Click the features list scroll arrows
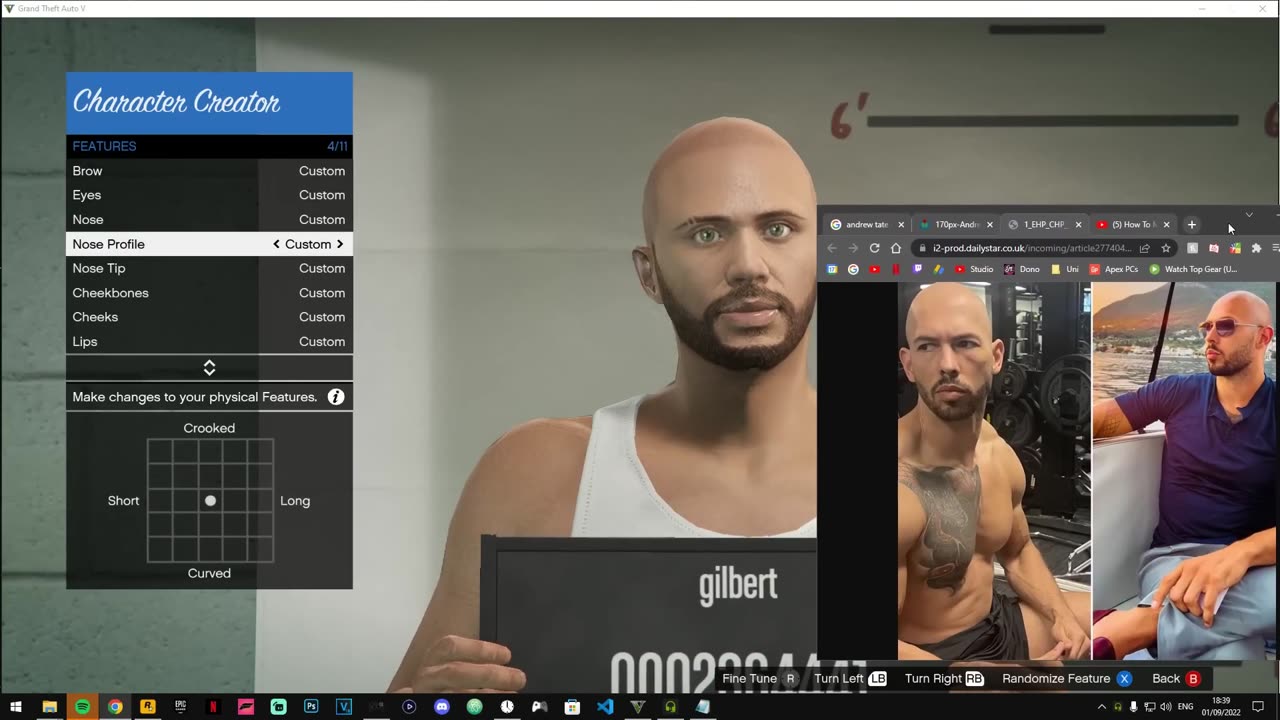This screenshot has height=720, width=1280. point(209,368)
